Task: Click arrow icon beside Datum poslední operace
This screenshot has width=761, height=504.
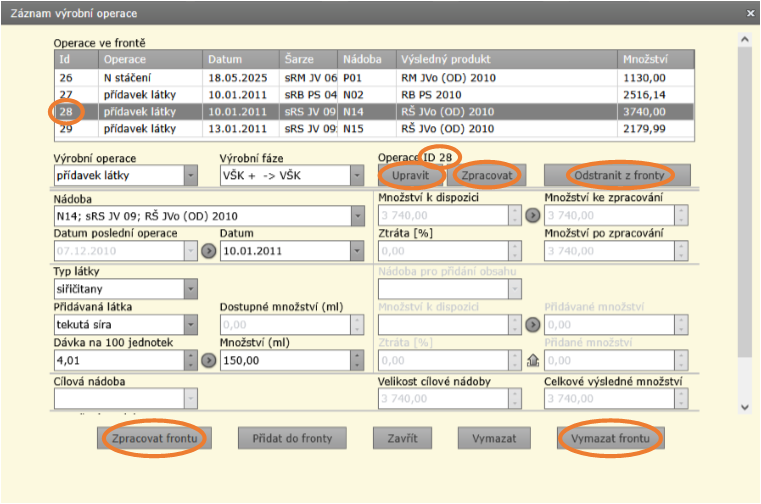Action: [x=208, y=252]
